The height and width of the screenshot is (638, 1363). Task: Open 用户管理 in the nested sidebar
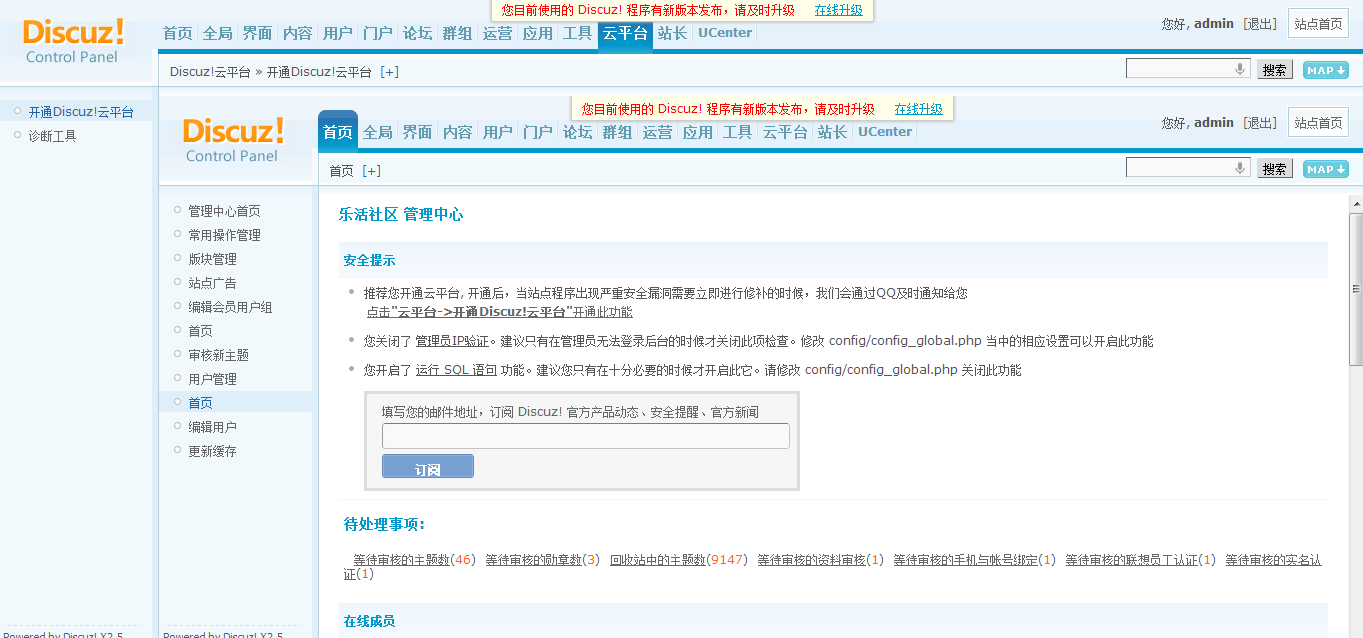tap(212, 379)
